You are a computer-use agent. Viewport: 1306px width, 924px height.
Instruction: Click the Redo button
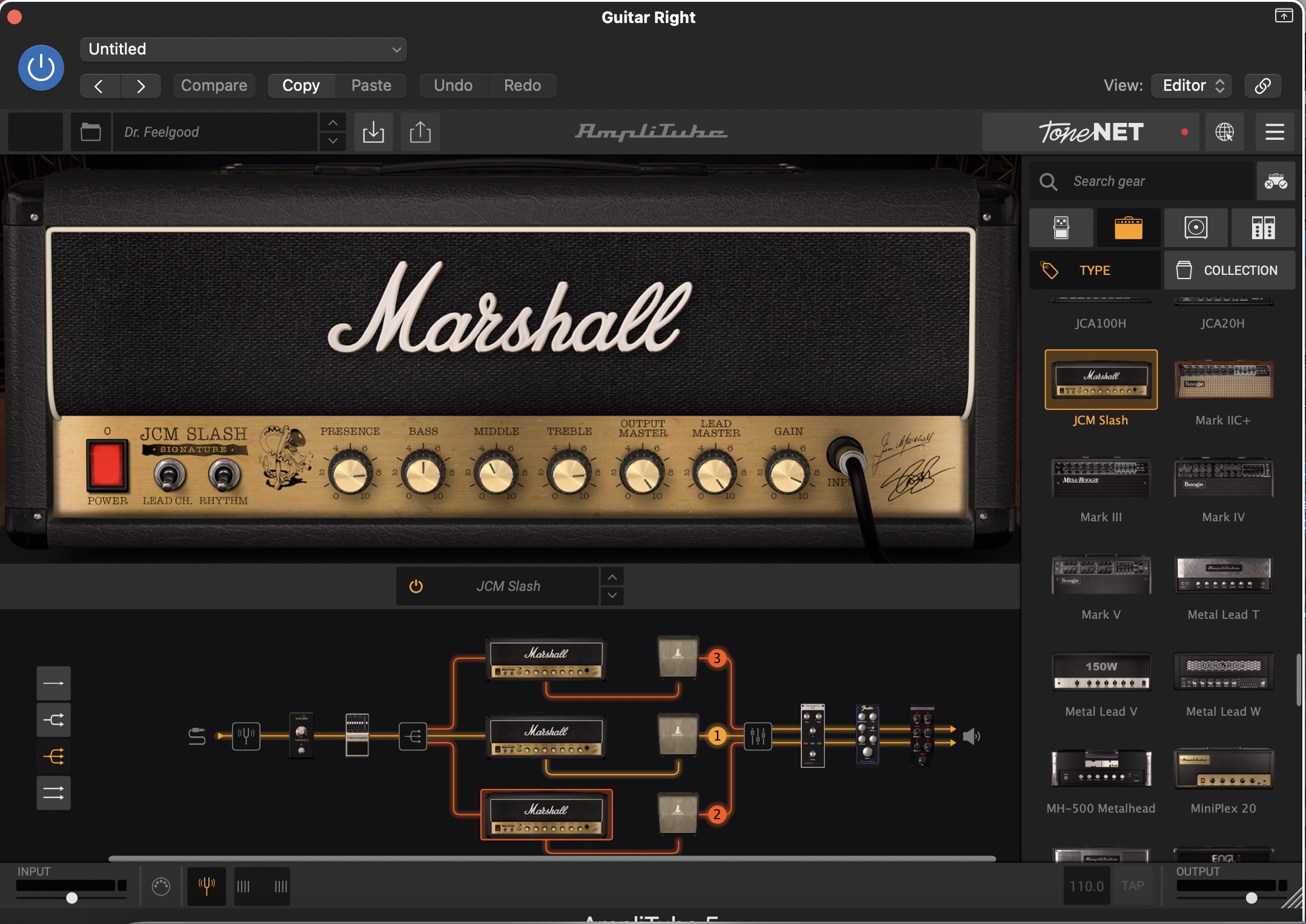pyautogui.click(x=522, y=85)
